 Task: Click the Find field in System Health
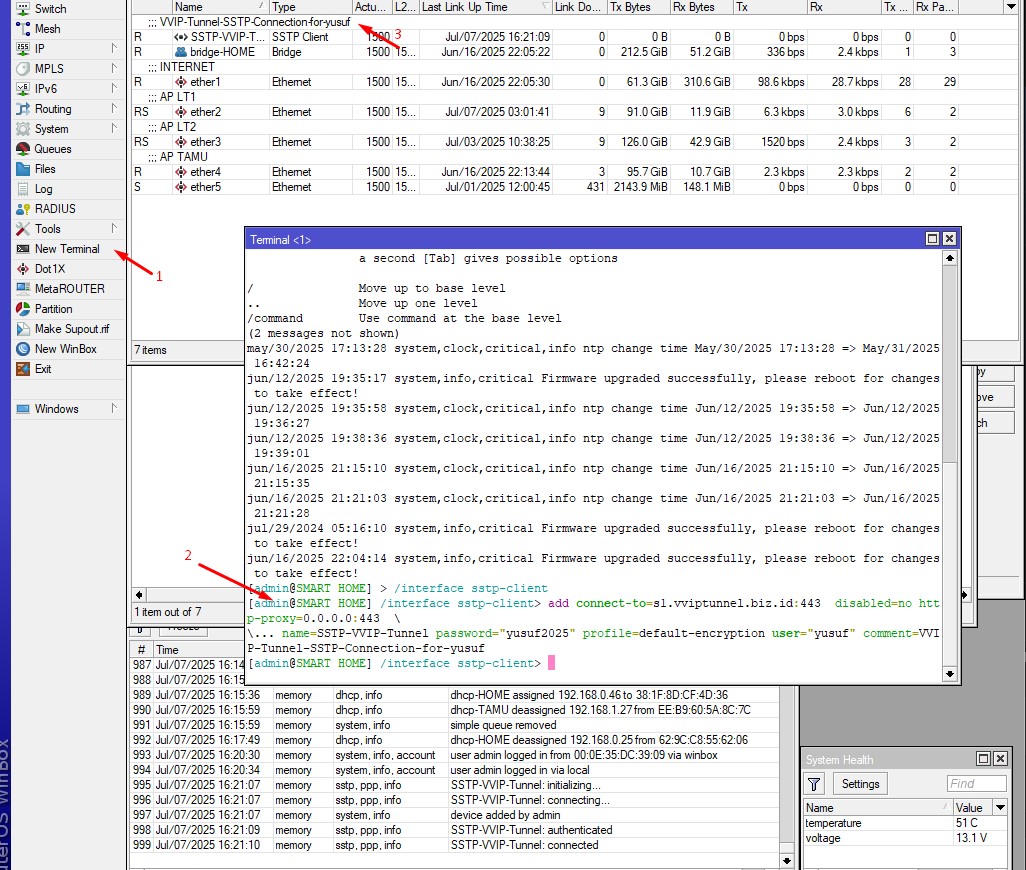click(x=976, y=784)
